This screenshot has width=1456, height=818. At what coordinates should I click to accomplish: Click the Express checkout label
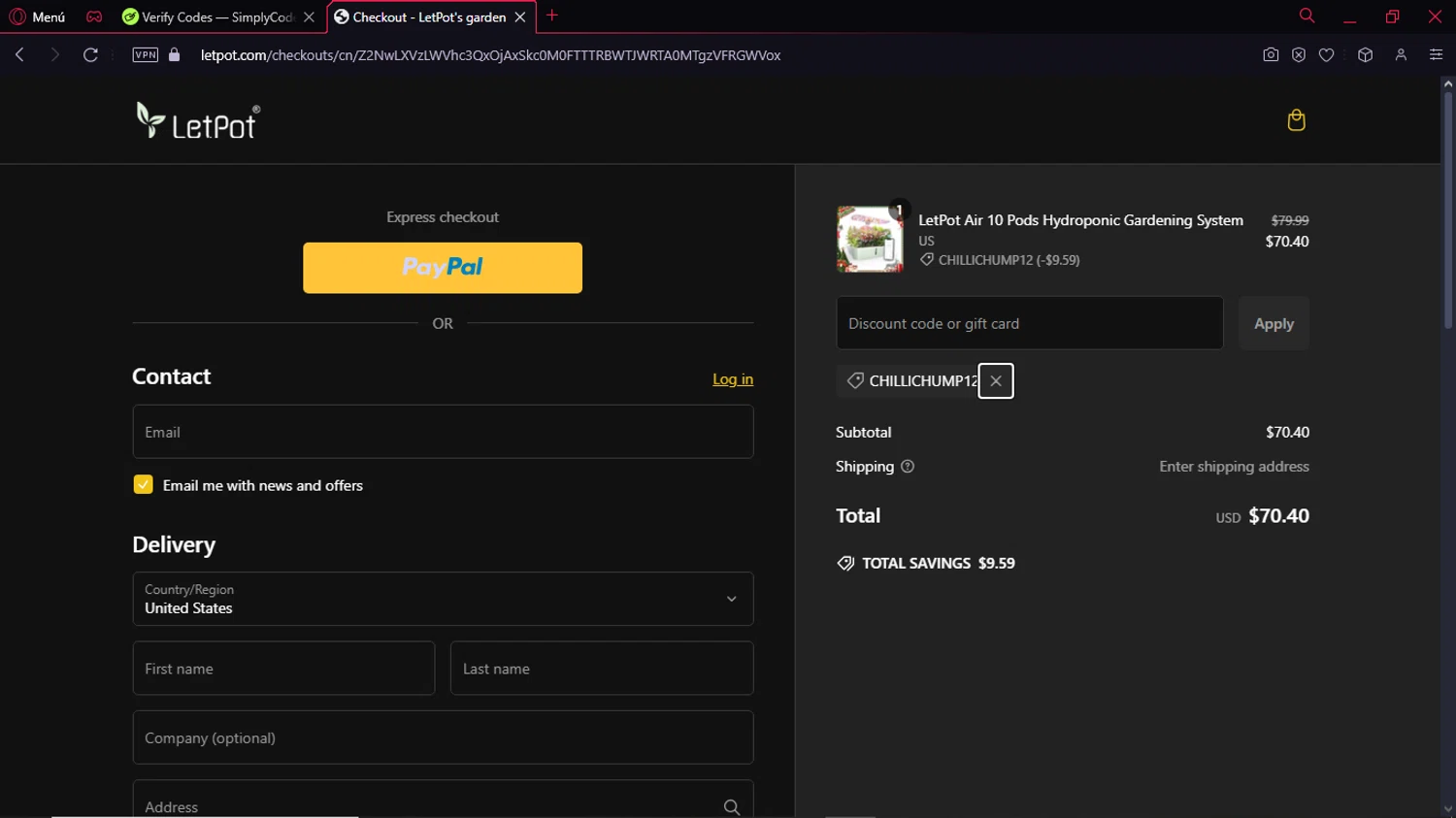tap(443, 217)
